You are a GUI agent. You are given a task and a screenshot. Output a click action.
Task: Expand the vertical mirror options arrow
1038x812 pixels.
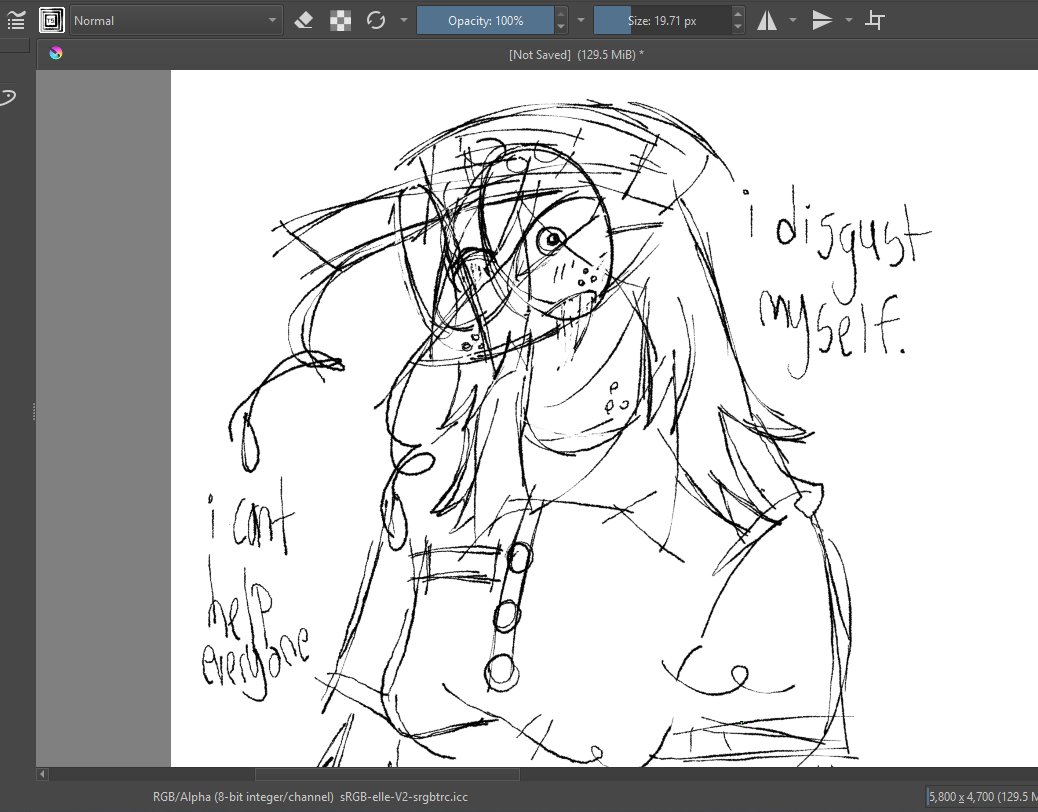coord(849,21)
